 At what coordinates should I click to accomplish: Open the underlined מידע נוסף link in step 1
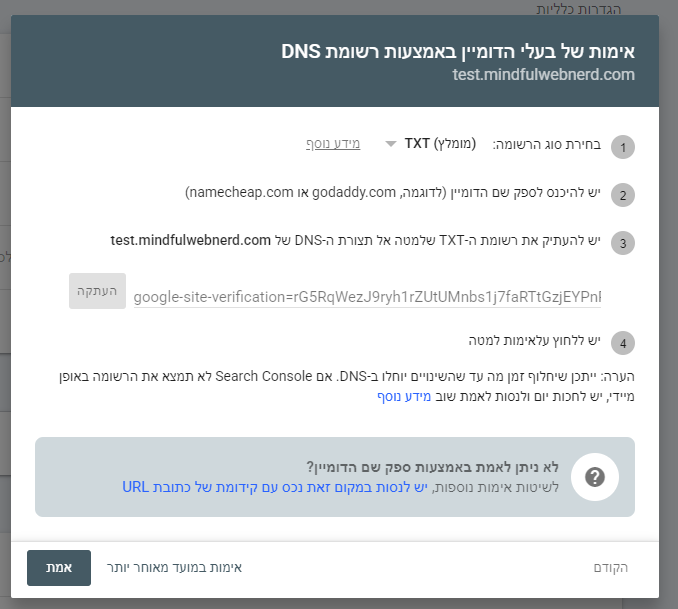coord(333,144)
